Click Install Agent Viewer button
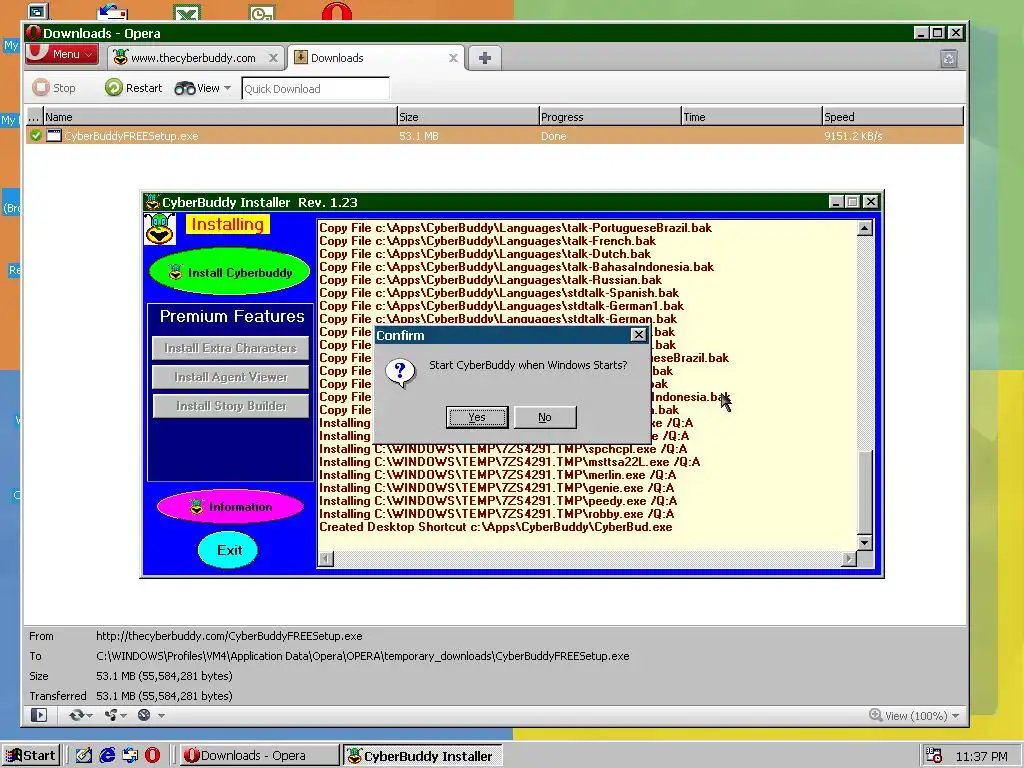The image size is (1024, 768). 231,377
